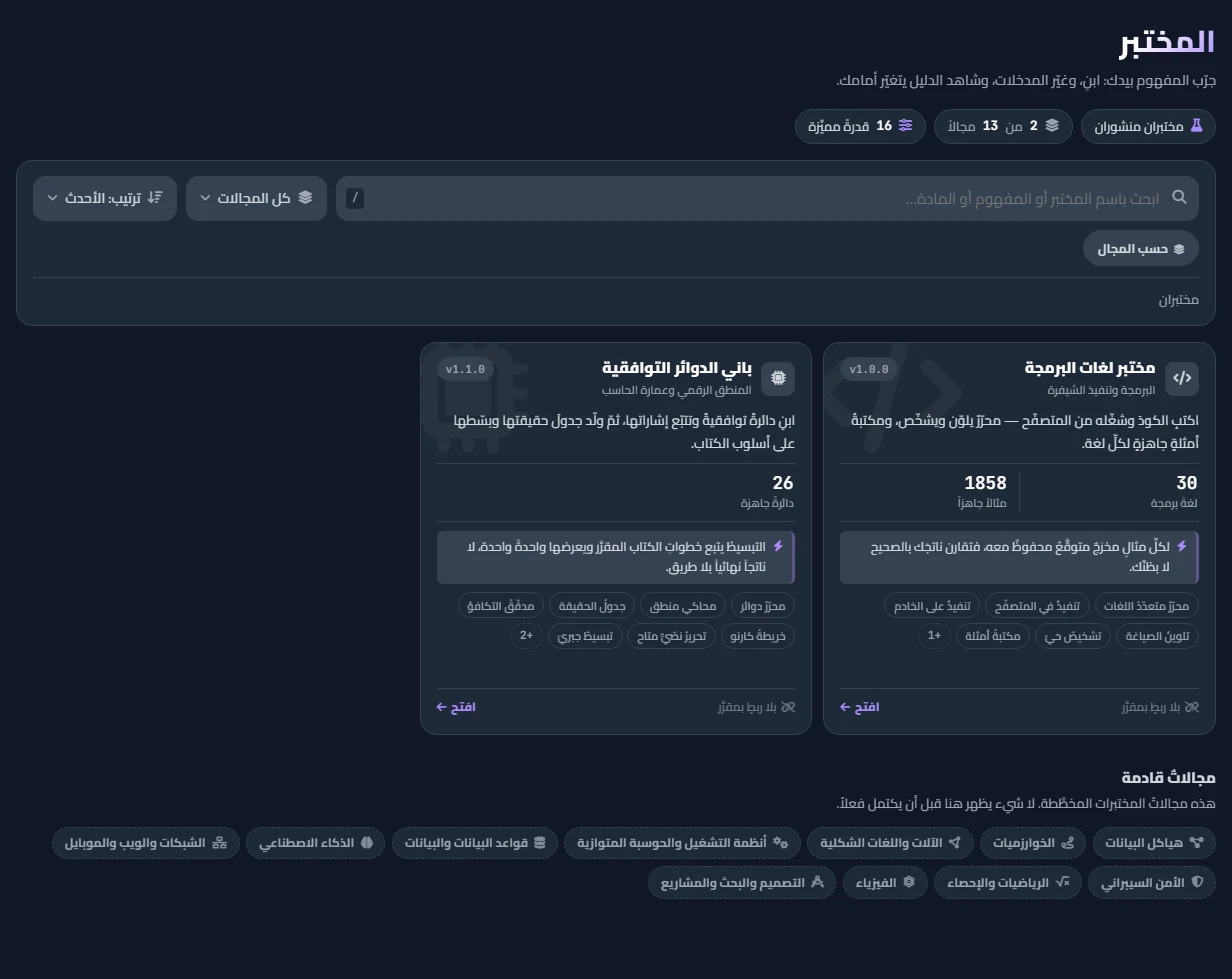Click the مختبران منشوران stat pill

(1148, 126)
